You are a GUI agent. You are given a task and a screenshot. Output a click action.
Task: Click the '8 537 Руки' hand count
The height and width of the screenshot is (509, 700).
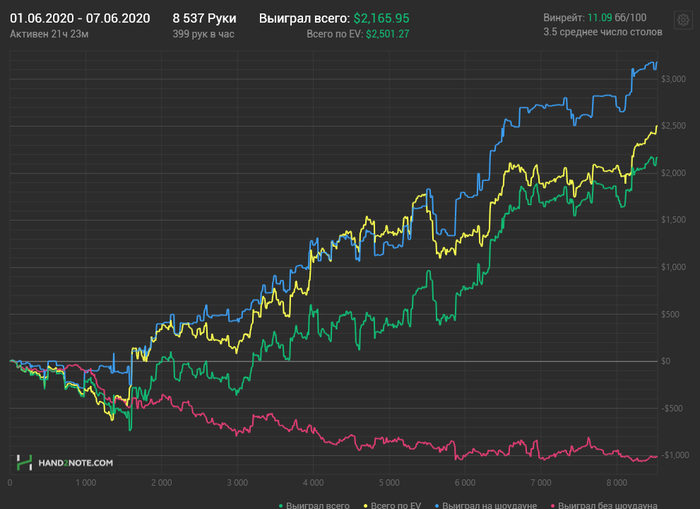click(x=204, y=18)
